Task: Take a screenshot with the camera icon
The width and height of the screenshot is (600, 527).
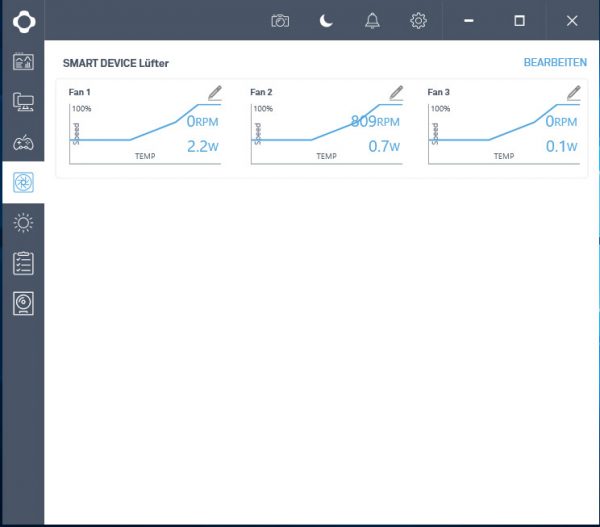Action: [280, 21]
